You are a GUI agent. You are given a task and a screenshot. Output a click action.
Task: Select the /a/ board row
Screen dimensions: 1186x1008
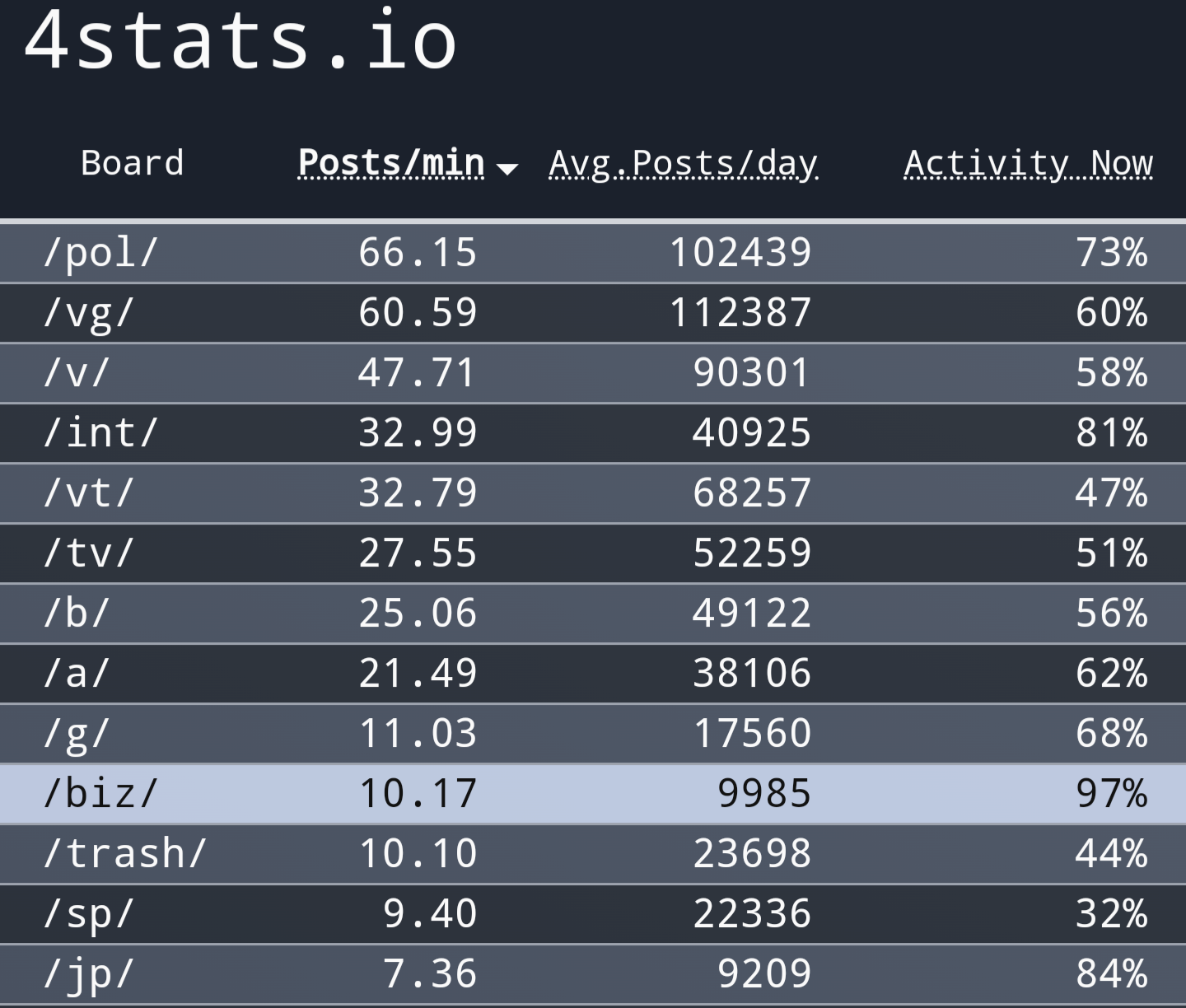[x=593, y=674]
